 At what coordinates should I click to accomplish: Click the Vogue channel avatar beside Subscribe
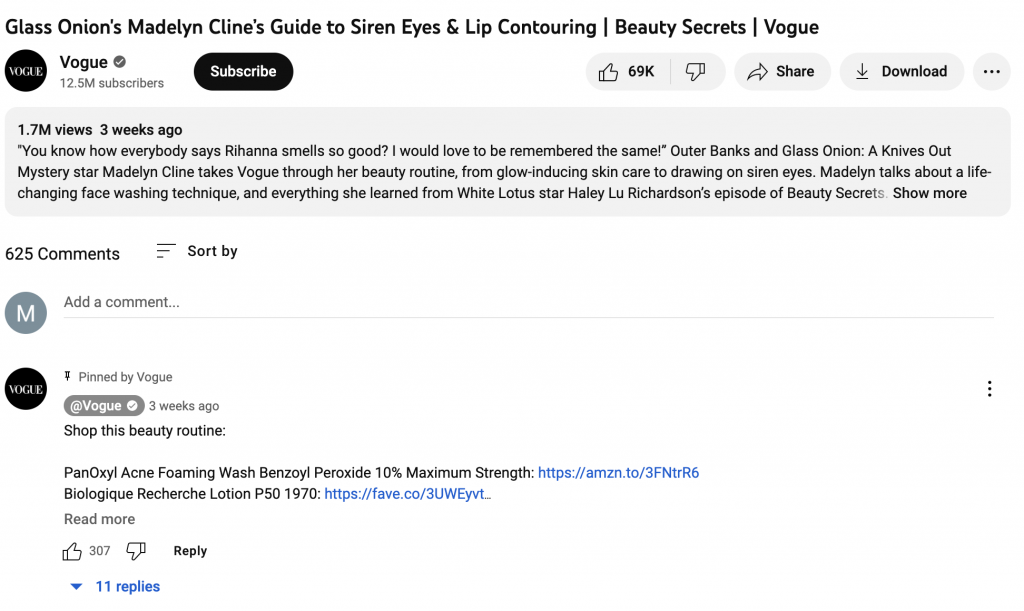point(26,70)
